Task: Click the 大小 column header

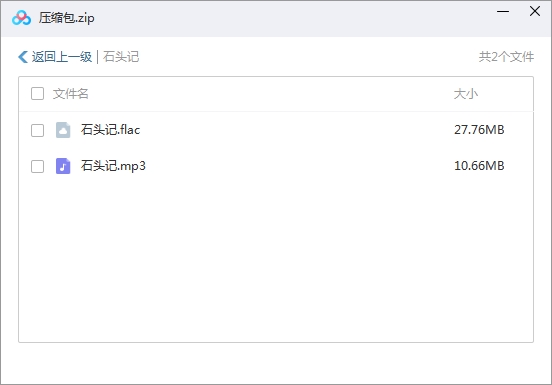Action: 465,94
